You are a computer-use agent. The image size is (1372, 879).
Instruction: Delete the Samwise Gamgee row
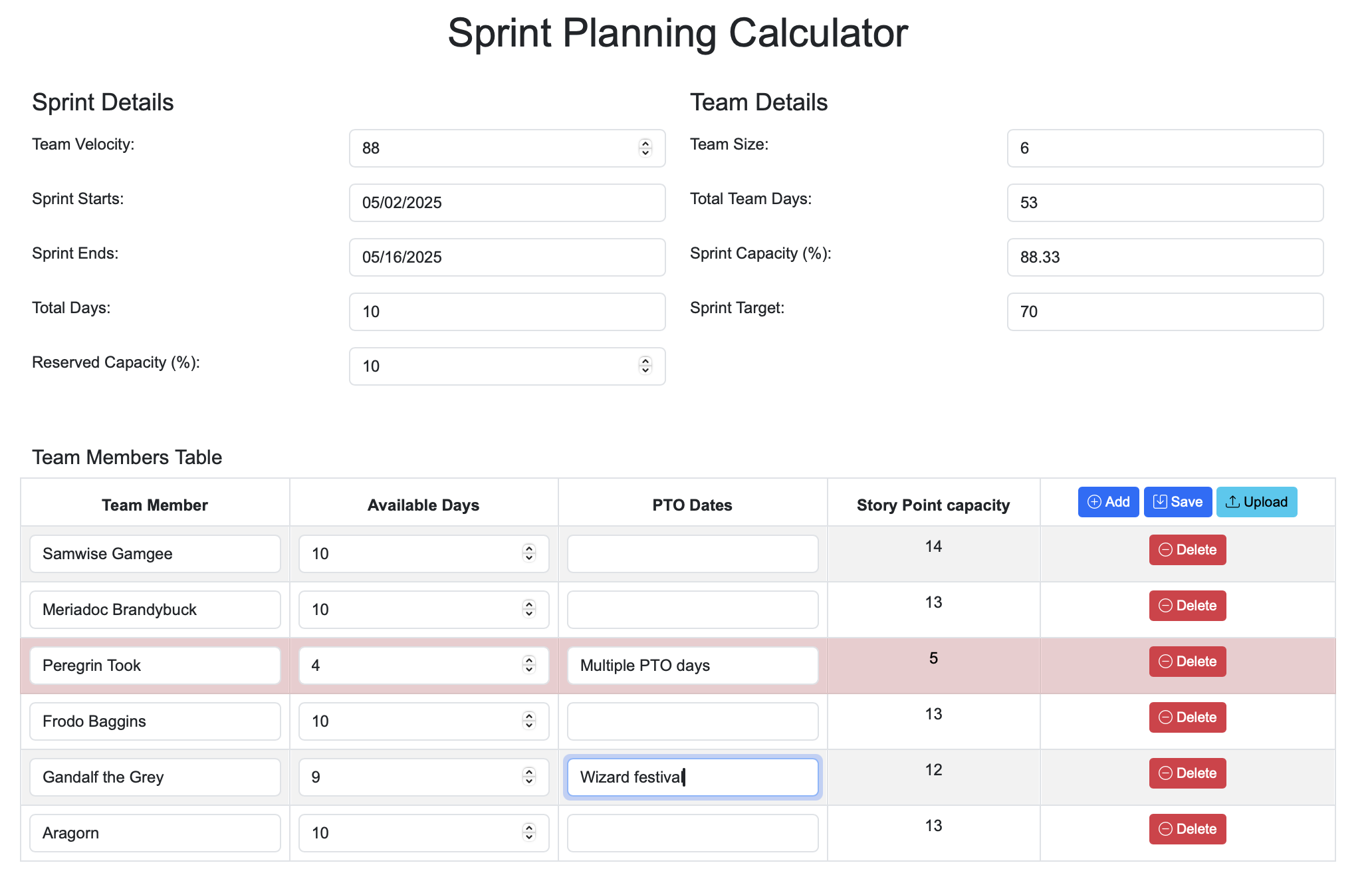tap(1187, 550)
